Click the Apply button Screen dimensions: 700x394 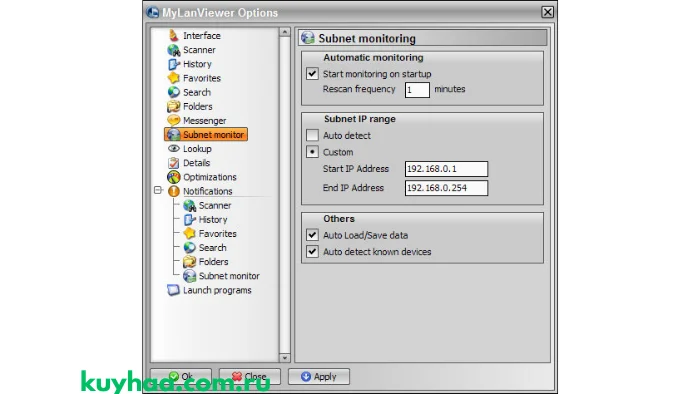click(319, 377)
